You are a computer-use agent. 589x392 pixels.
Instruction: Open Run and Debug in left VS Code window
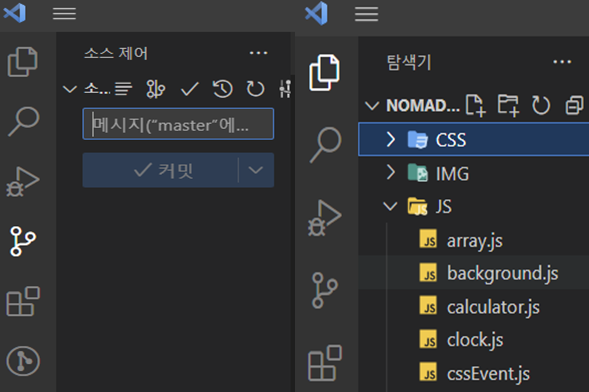click(x=23, y=182)
